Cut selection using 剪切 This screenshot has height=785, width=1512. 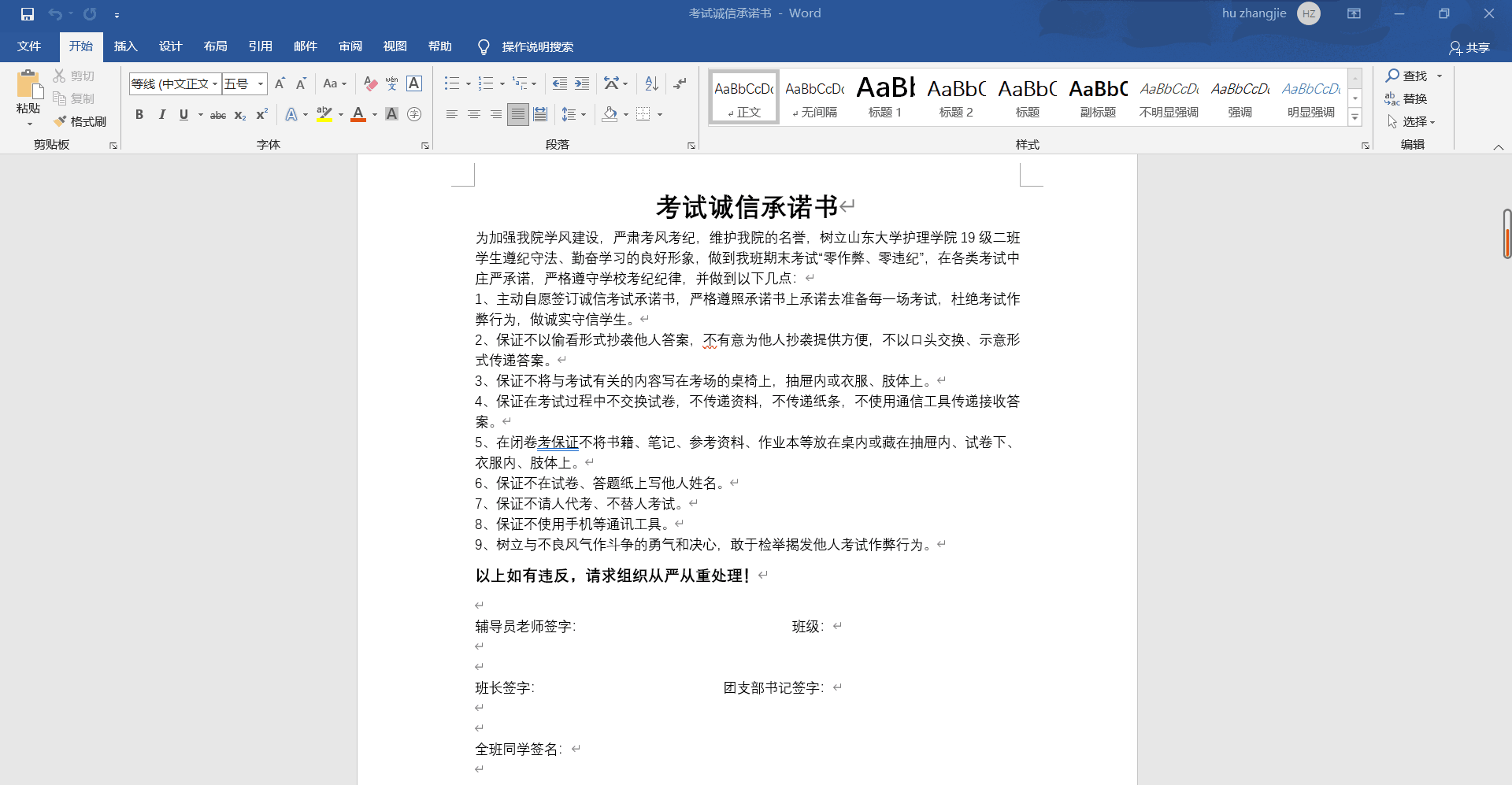click(x=74, y=76)
